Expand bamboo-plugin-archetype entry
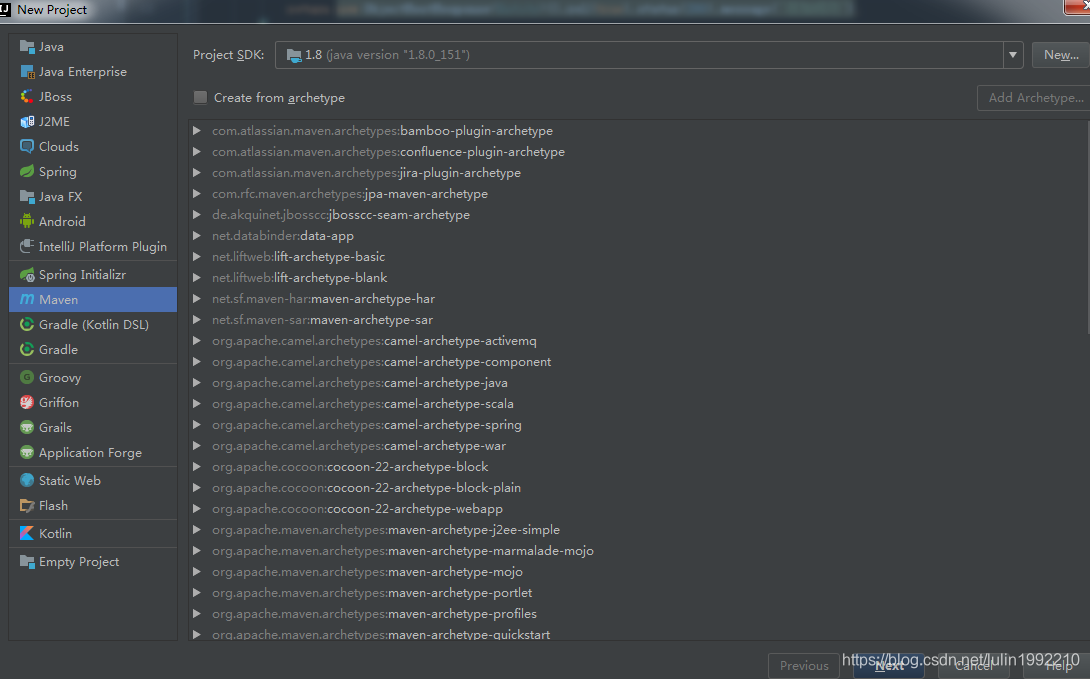1090x679 pixels. (197, 131)
